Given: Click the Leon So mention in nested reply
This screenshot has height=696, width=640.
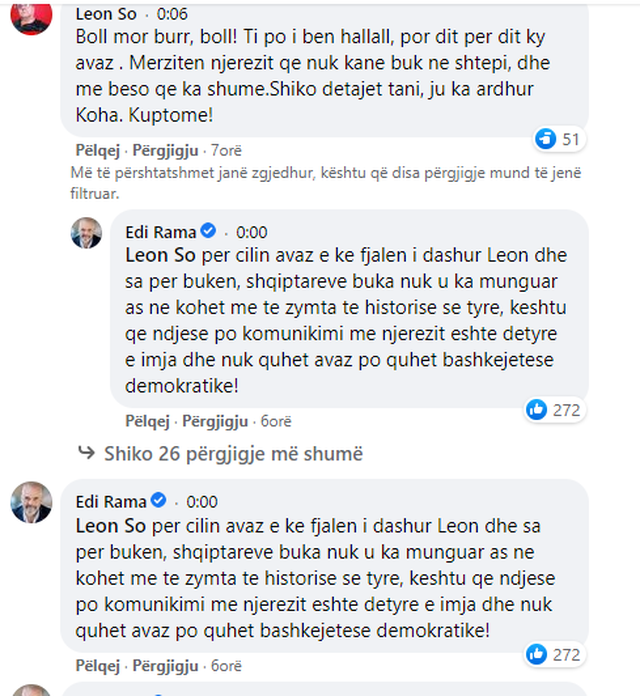Looking at the screenshot, I should click(x=154, y=256).
